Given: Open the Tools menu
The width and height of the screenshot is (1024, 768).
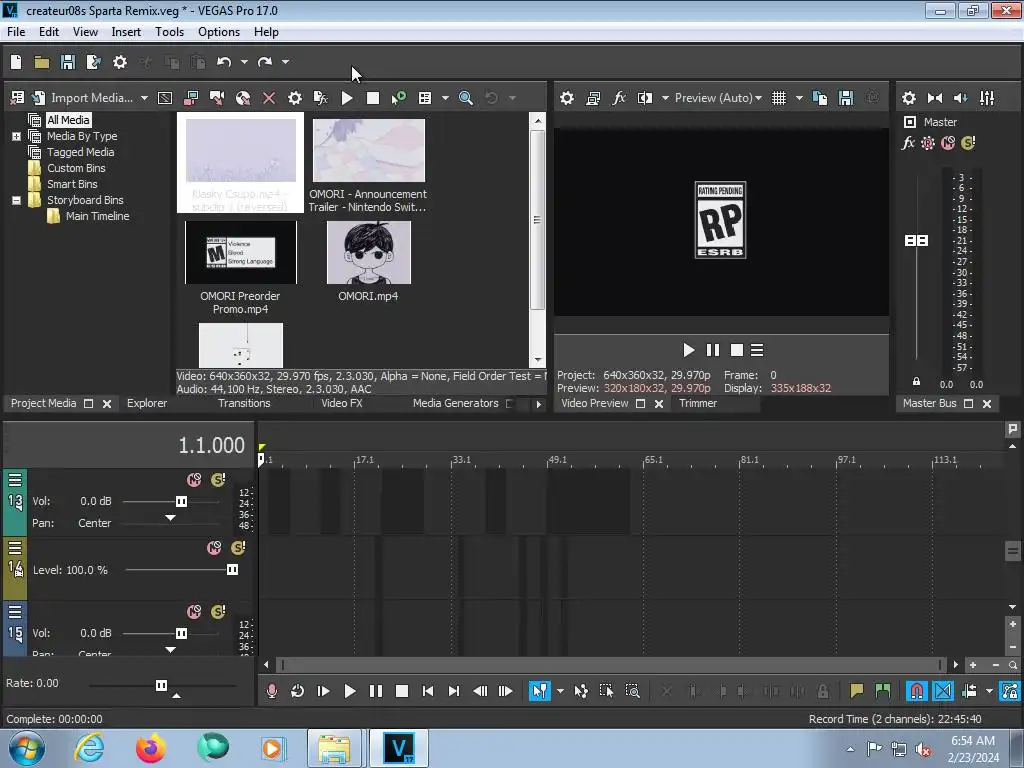Looking at the screenshot, I should (169, 32).
